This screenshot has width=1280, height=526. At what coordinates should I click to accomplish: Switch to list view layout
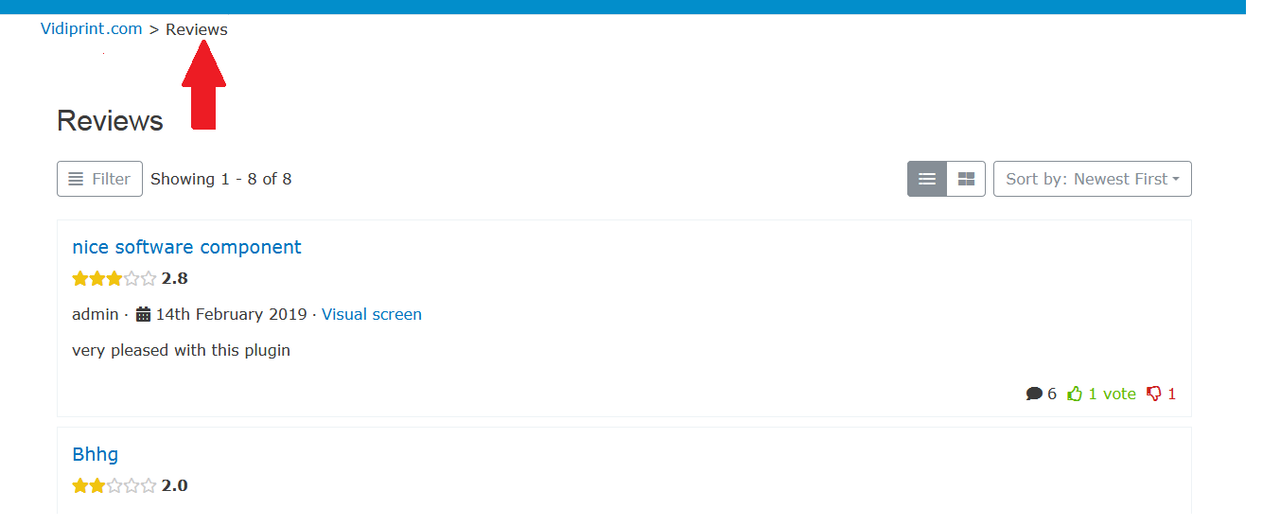pos(927,179)
